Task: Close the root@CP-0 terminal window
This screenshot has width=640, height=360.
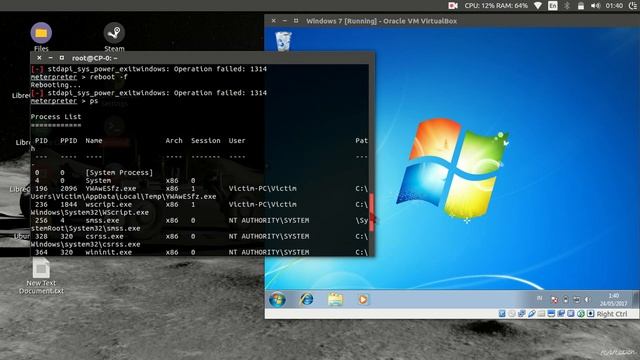Action: 39,58
